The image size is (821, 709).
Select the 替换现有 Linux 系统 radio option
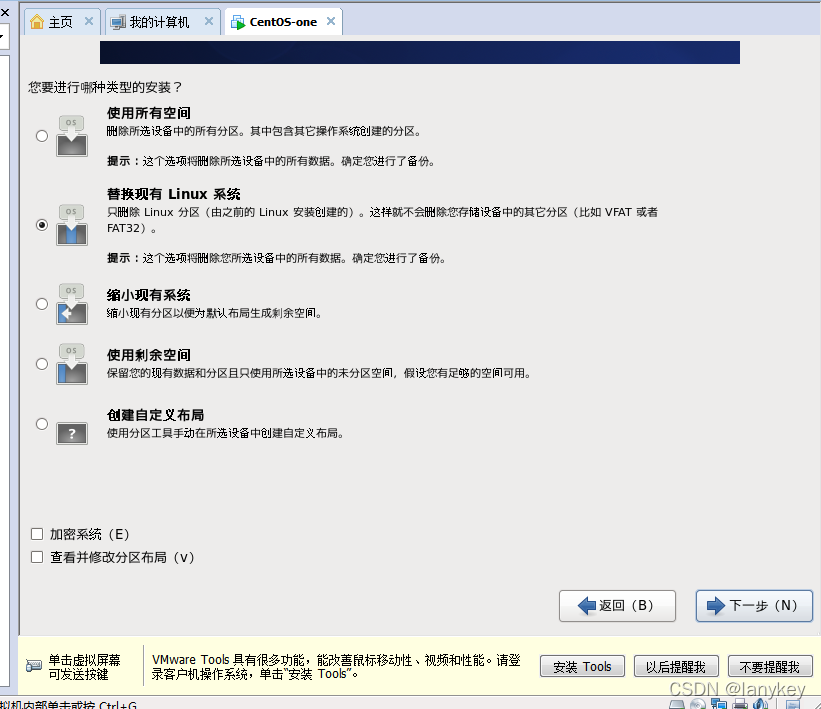[42, 225]
